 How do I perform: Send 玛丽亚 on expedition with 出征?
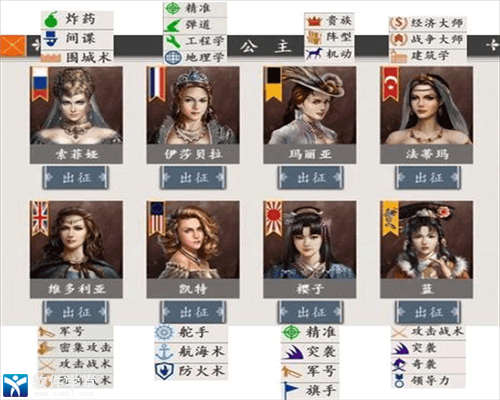(x=310, y=178)
